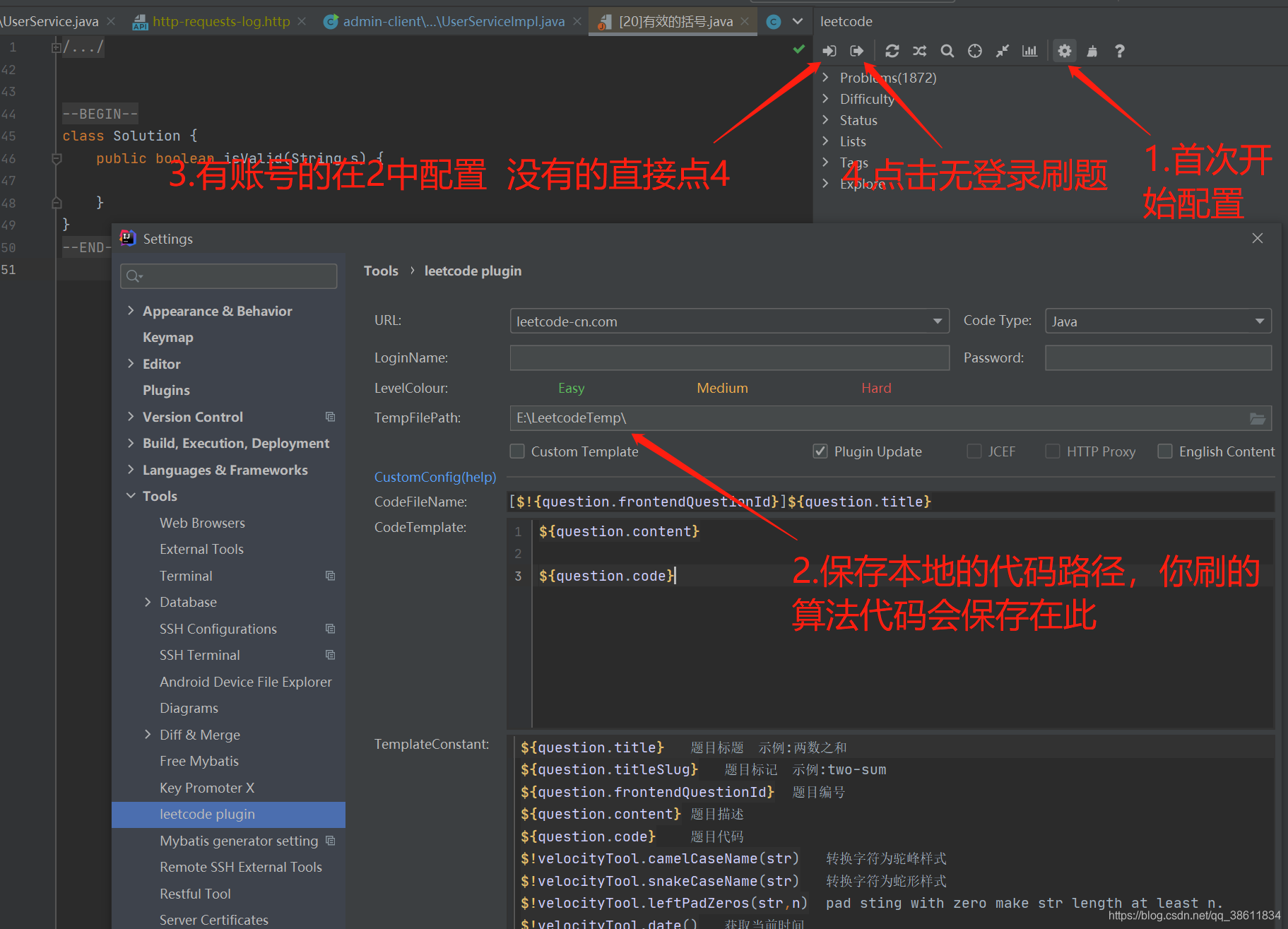Close the UserServiceImpl.java tab

pyautogui.click(x=577, y=22)
